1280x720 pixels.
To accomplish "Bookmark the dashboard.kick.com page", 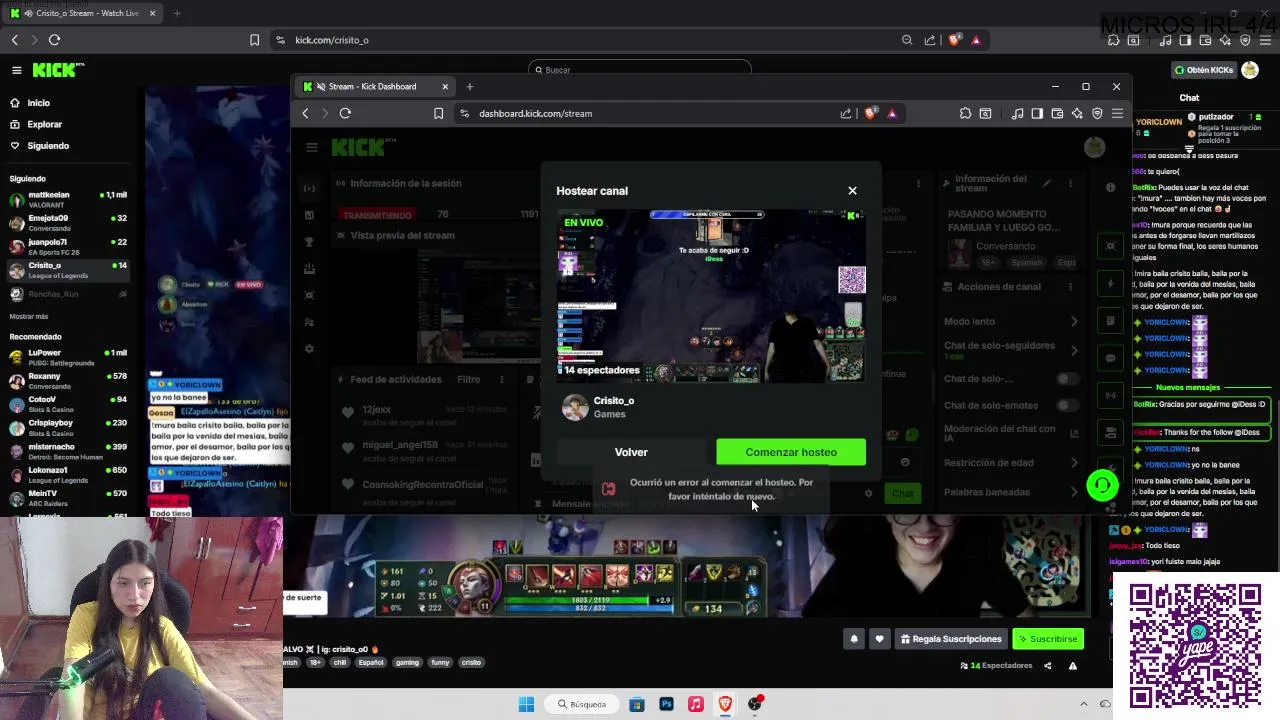I will tap(438, 113).
